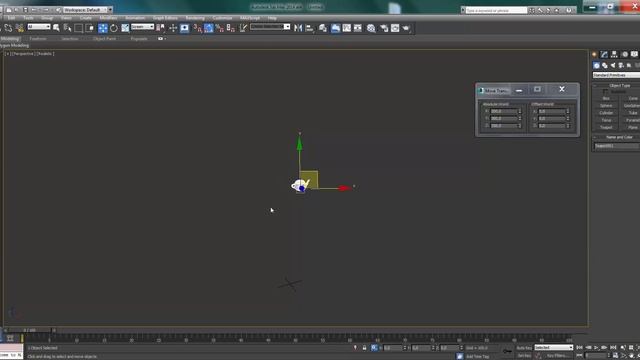The height and width of the screenshot is (360, 640).
Task: Toggle Percent Snap
Action: [x=220, y=28]
